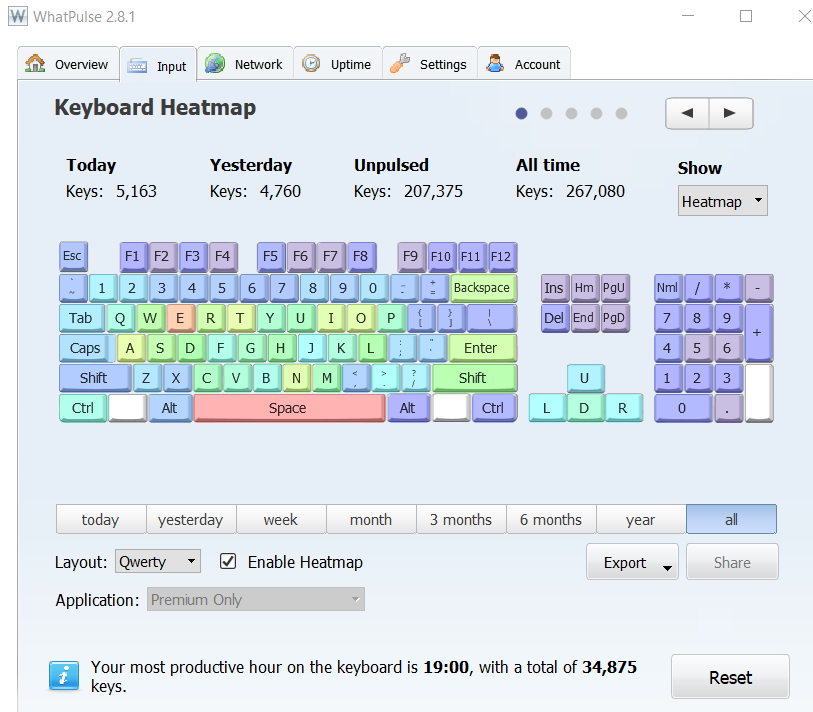
Task: Click the Yesterday keys value 4,760
Action: click(x=281, y=191)
